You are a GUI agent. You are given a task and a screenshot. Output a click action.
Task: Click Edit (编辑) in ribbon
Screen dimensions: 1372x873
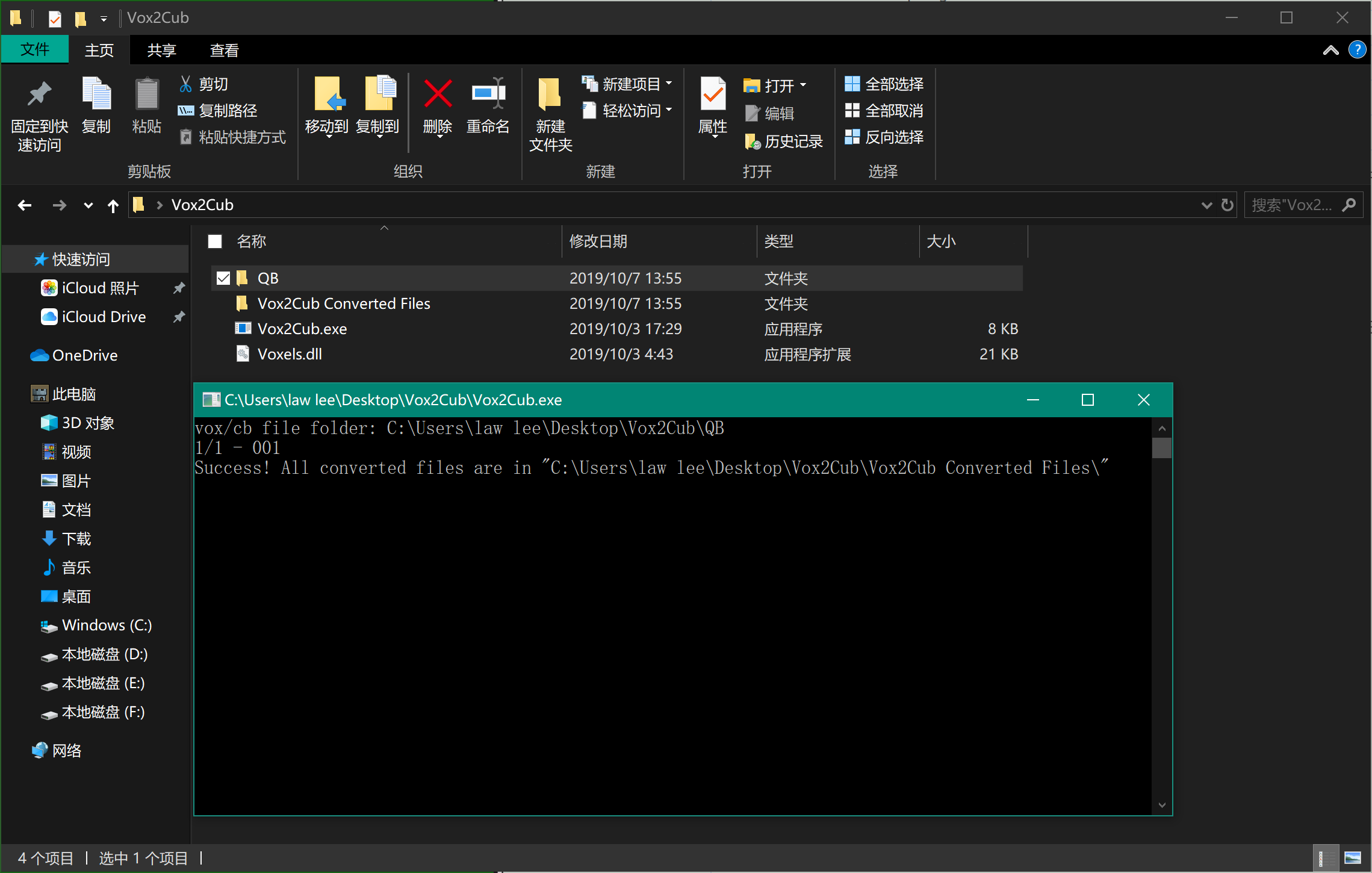point(769,113)
